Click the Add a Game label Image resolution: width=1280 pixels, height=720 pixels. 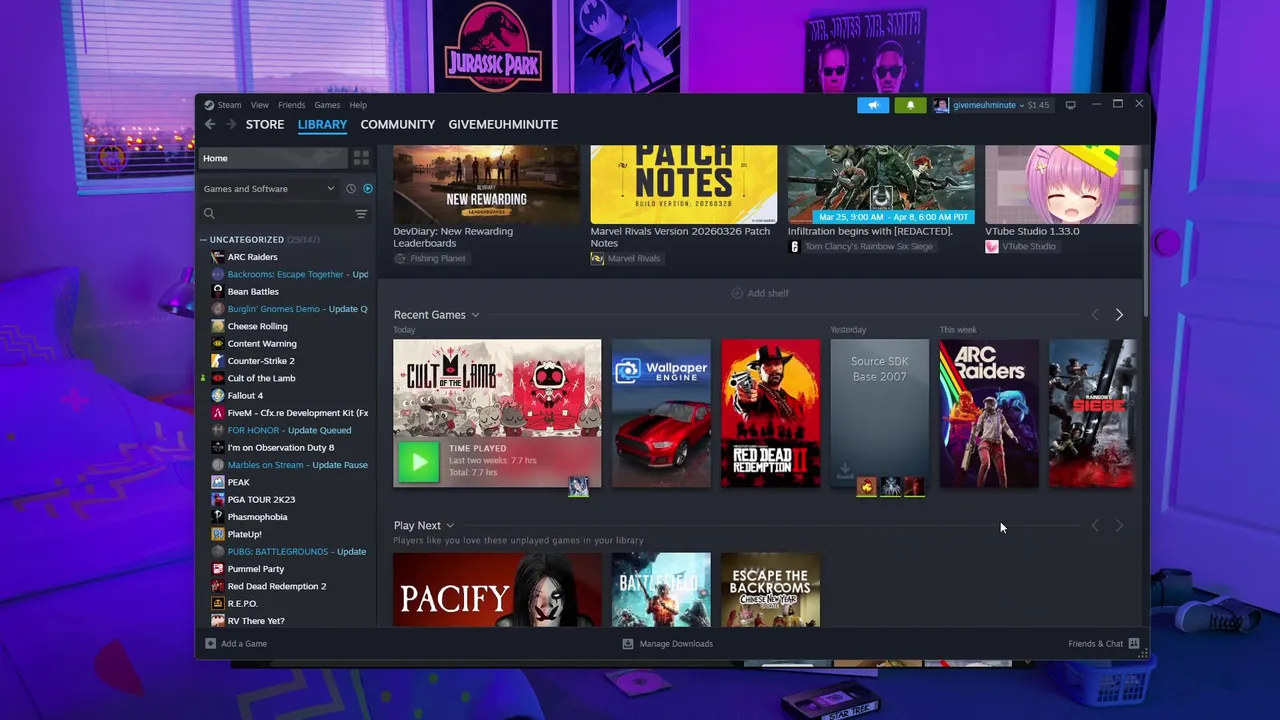[244, 644]
